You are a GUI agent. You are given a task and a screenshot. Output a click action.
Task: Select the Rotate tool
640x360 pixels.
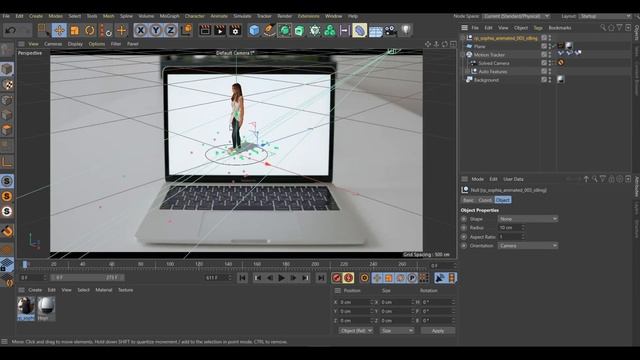pos(89,30)
